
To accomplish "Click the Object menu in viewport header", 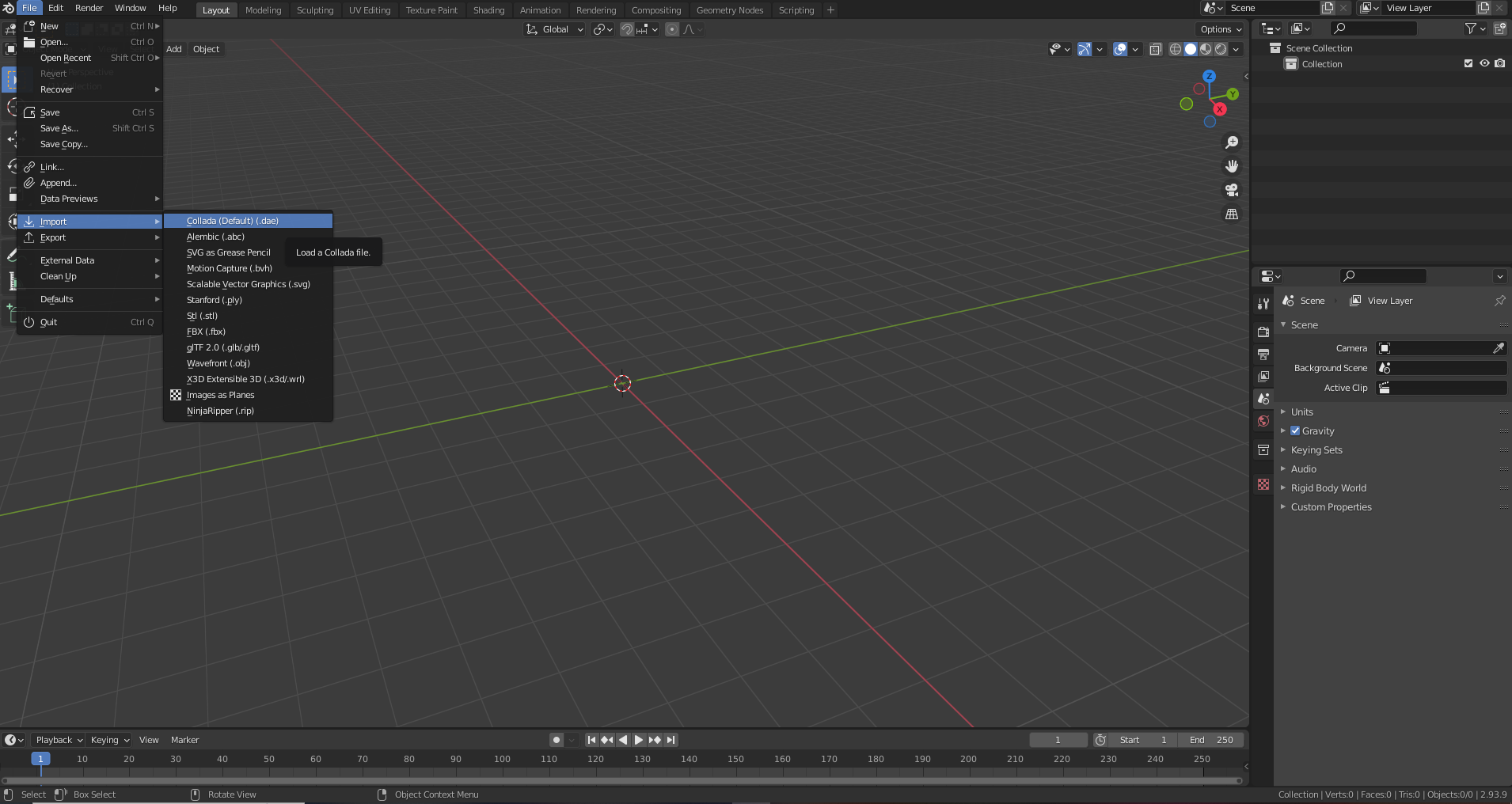I will [206, 49].
